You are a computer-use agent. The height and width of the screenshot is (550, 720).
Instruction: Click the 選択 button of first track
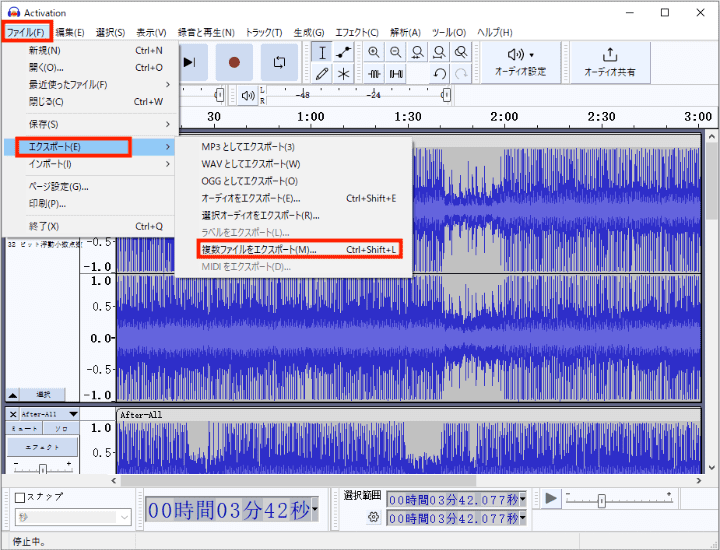(x=43, y=394)
